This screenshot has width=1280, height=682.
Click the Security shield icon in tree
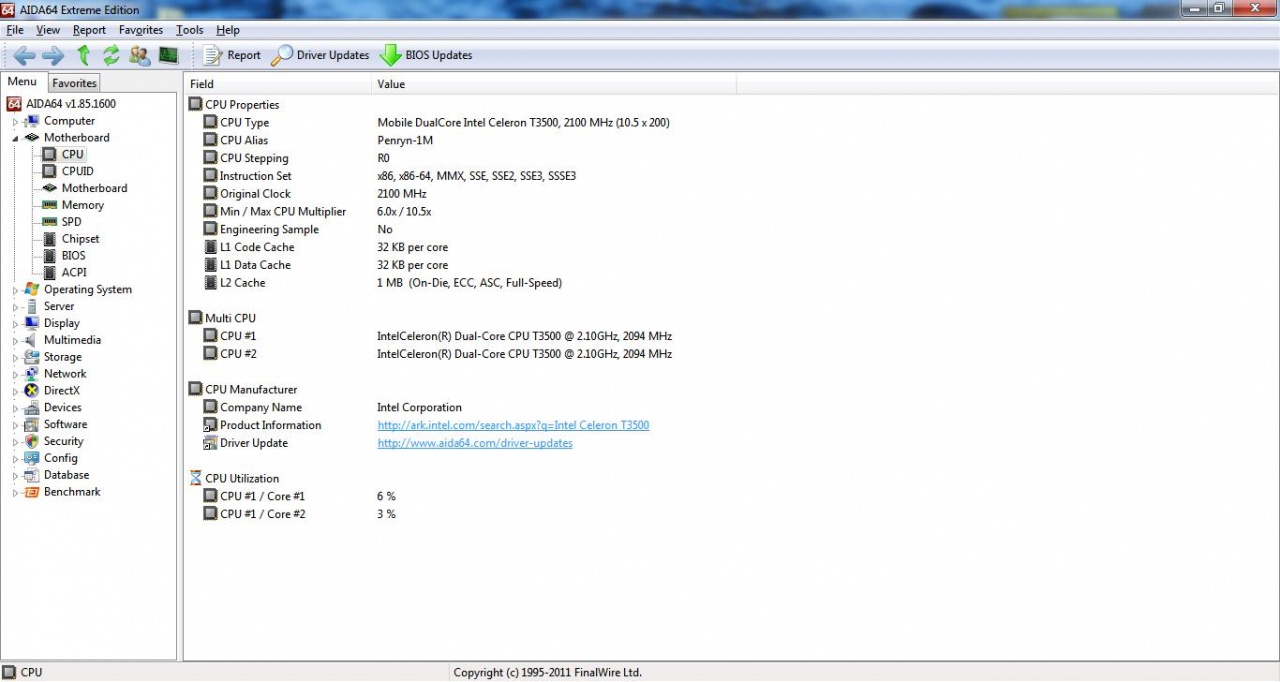pyautogui.click(x=33, y=441)
